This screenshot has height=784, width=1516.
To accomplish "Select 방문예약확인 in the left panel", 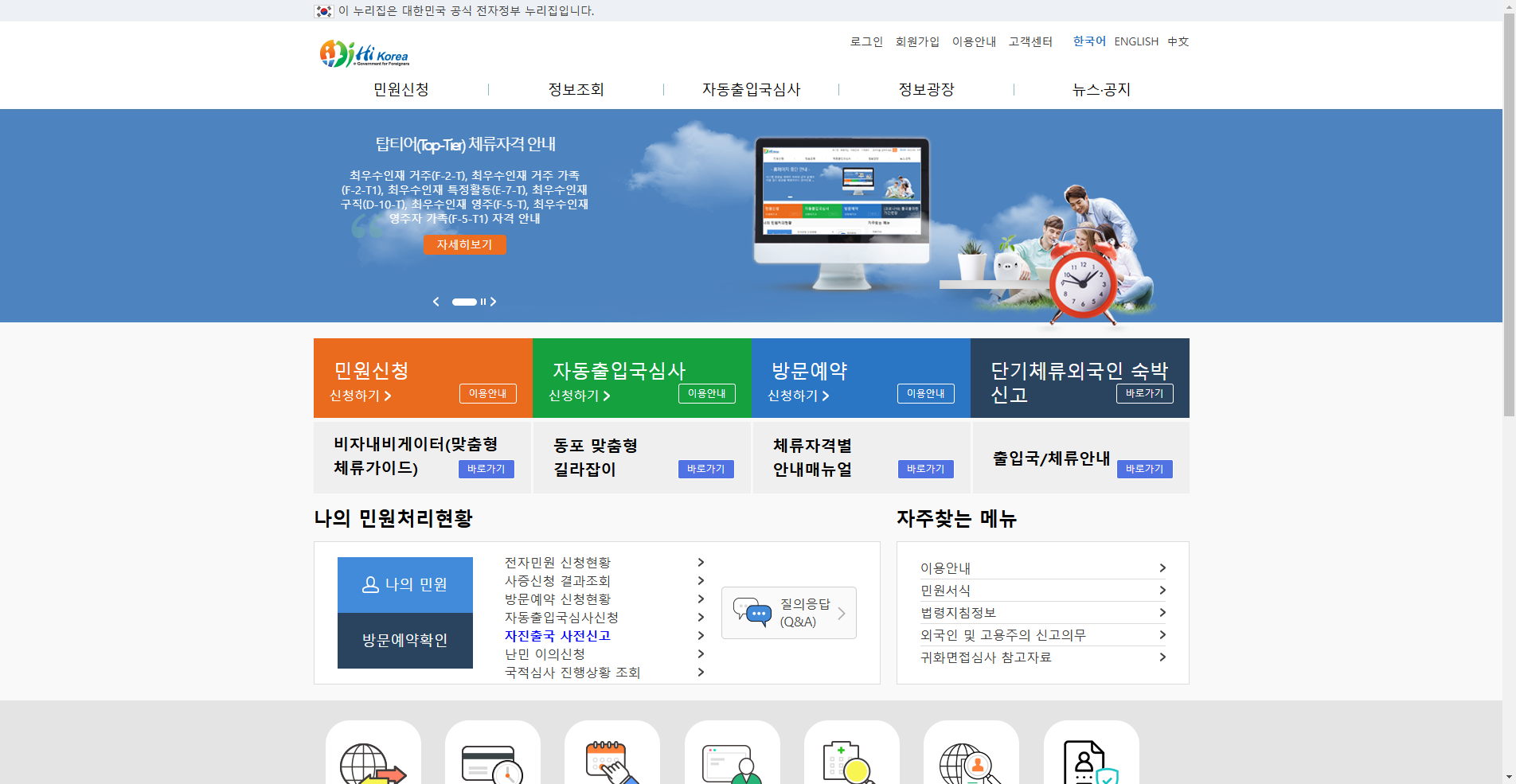I will 405,641.
